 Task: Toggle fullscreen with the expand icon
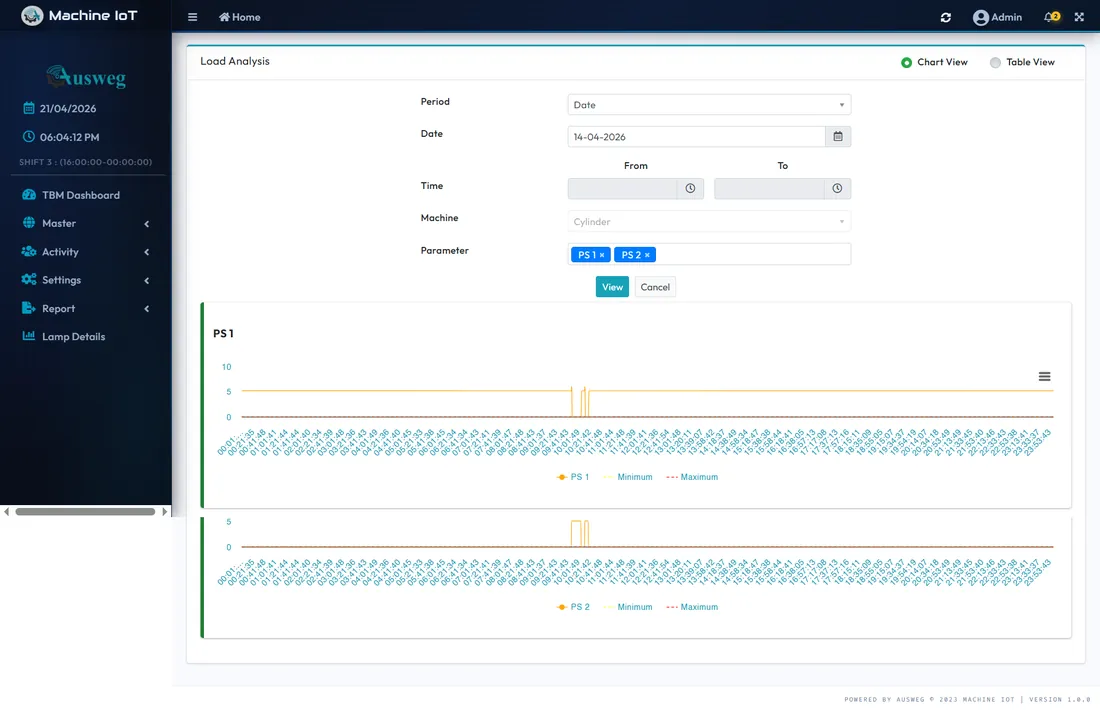click(1079, 17)
